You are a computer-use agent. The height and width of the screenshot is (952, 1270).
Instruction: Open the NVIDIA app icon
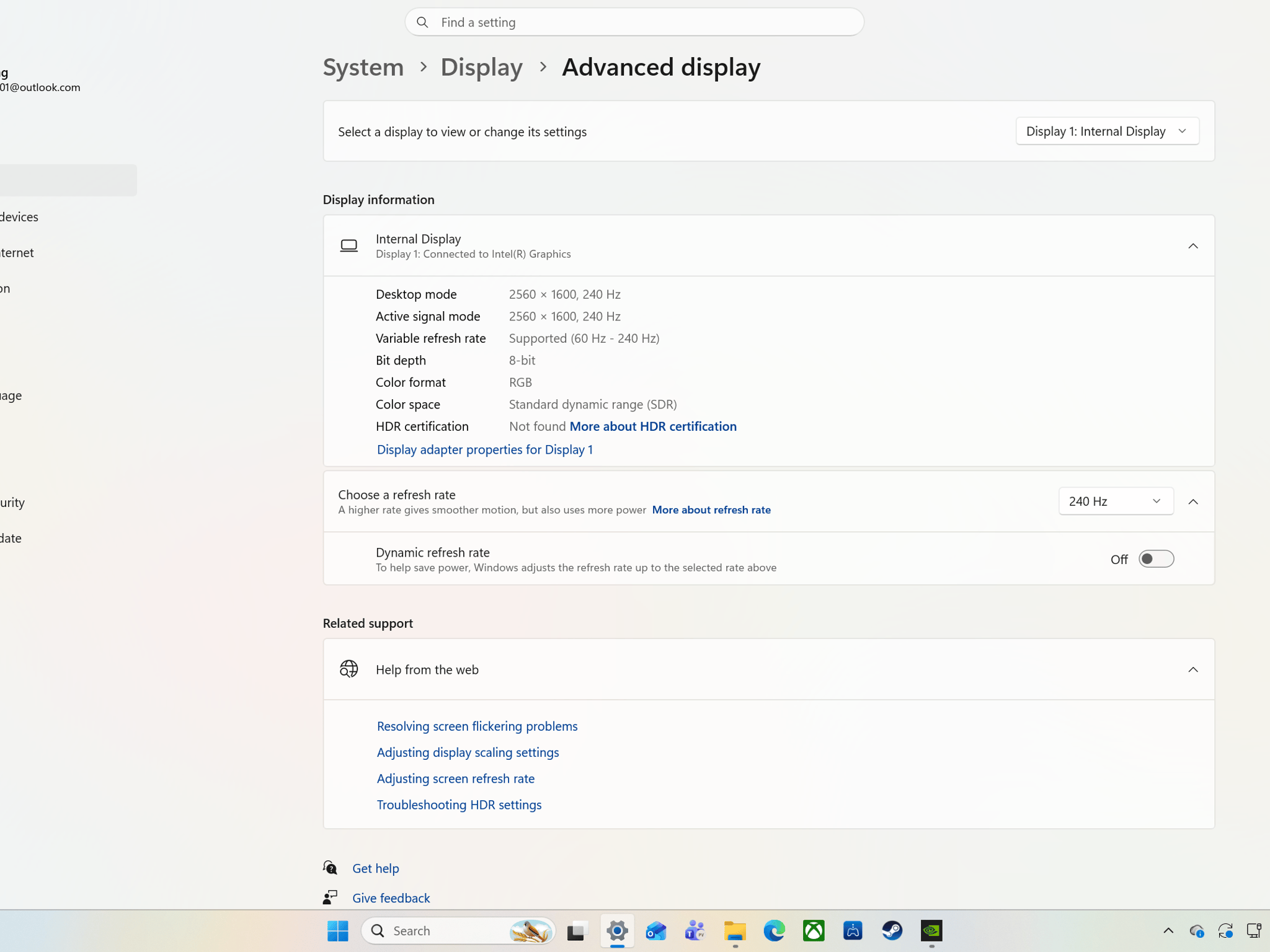[x=931, y=930]
